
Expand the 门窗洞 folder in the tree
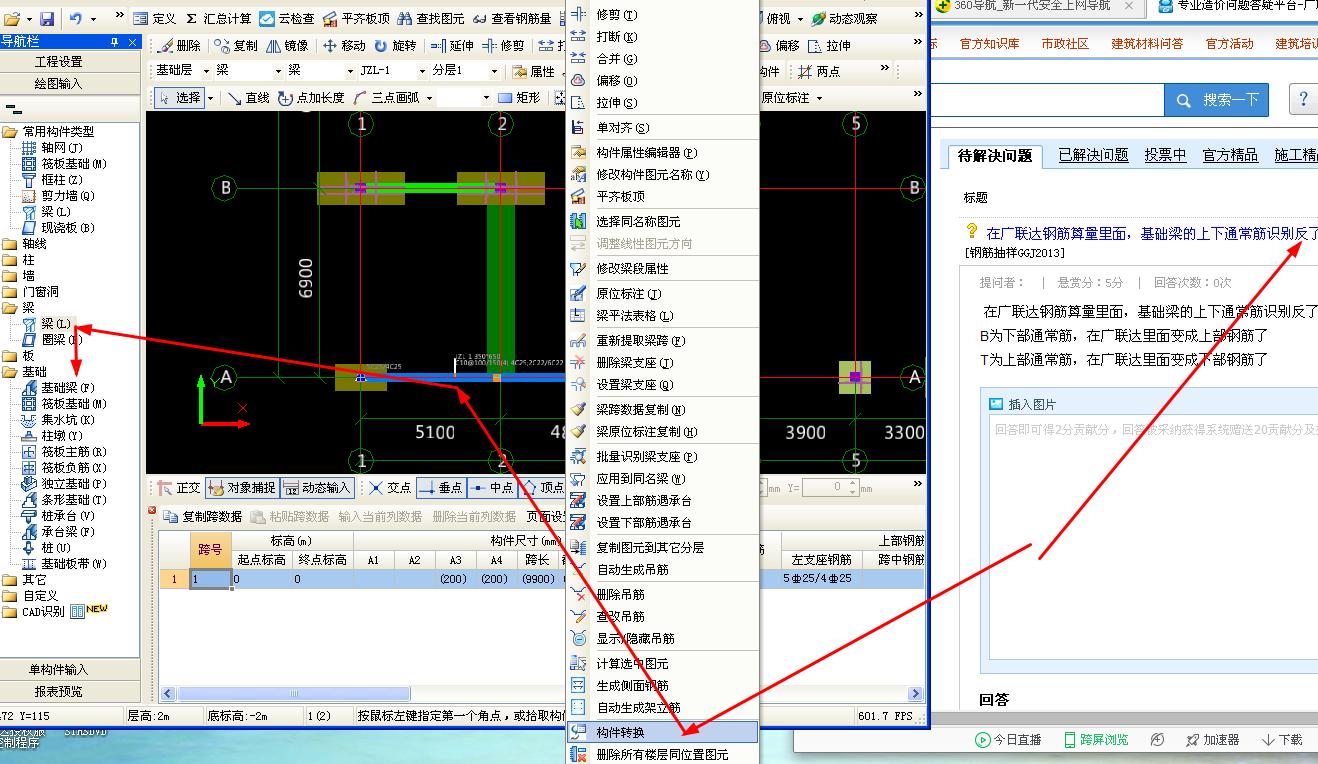9,292
